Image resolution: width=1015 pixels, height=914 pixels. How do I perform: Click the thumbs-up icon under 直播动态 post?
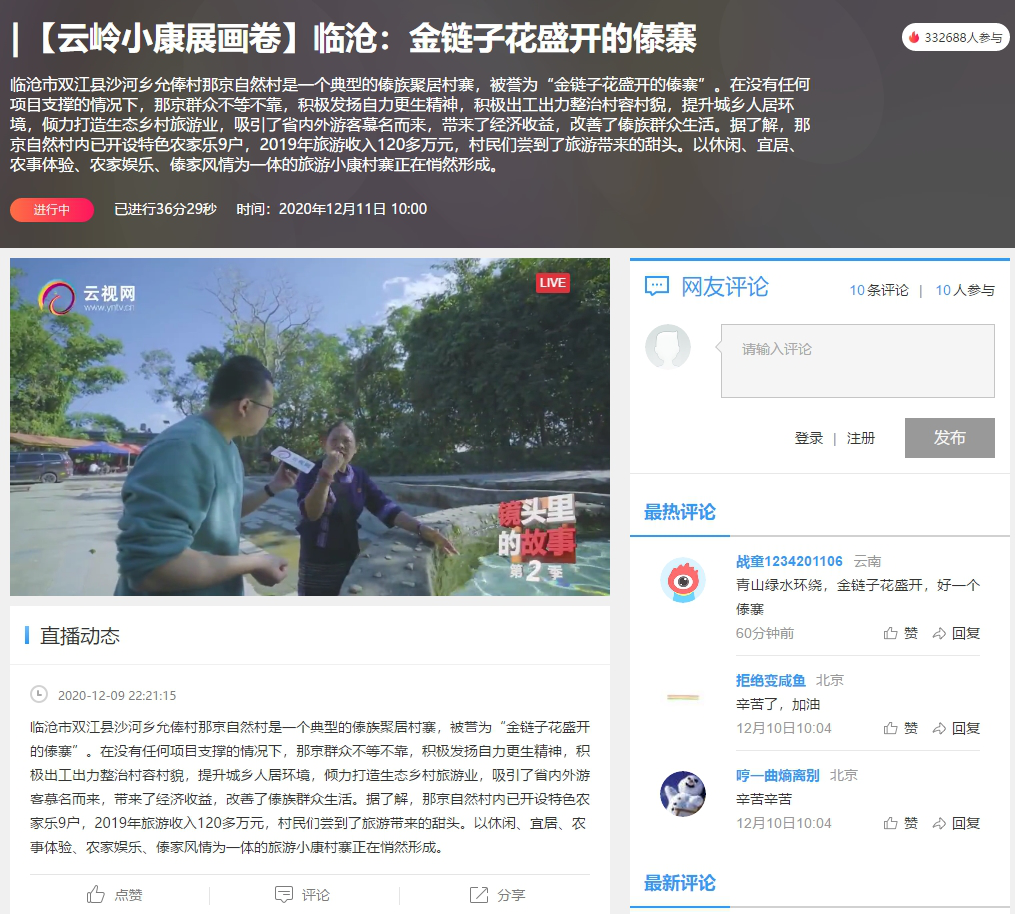(x=96, y=894)
